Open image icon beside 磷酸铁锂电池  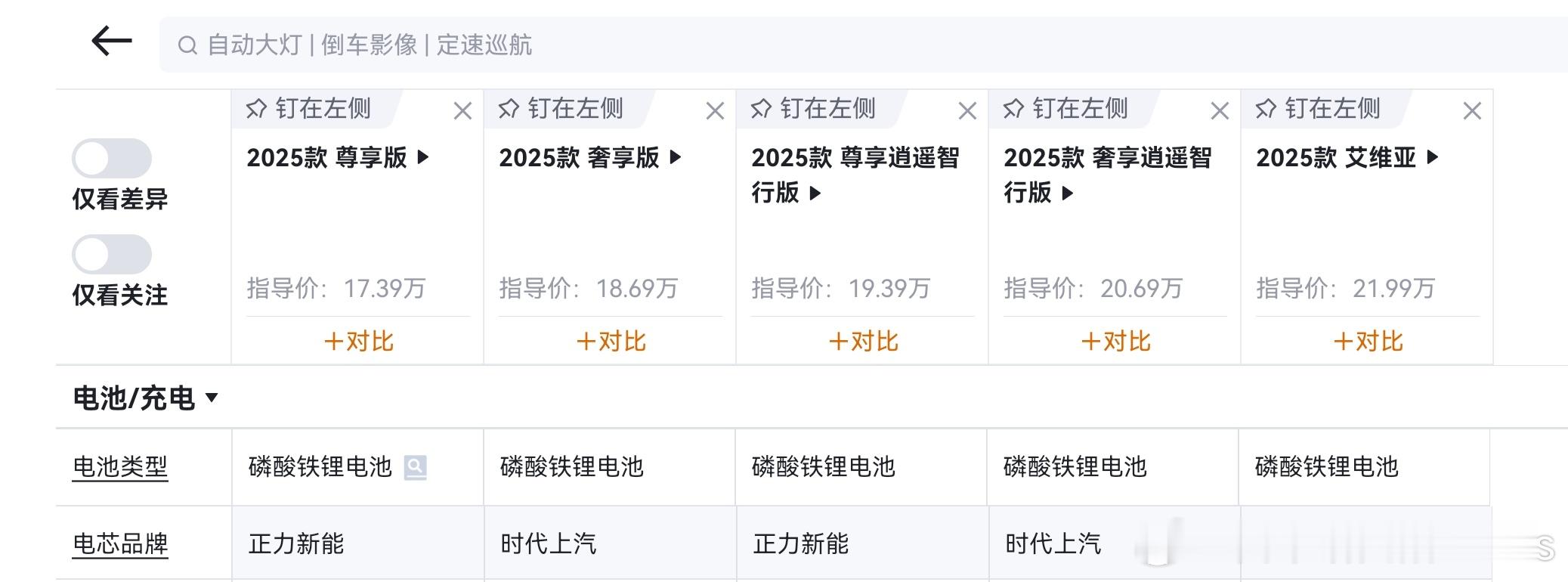point(416,468)
